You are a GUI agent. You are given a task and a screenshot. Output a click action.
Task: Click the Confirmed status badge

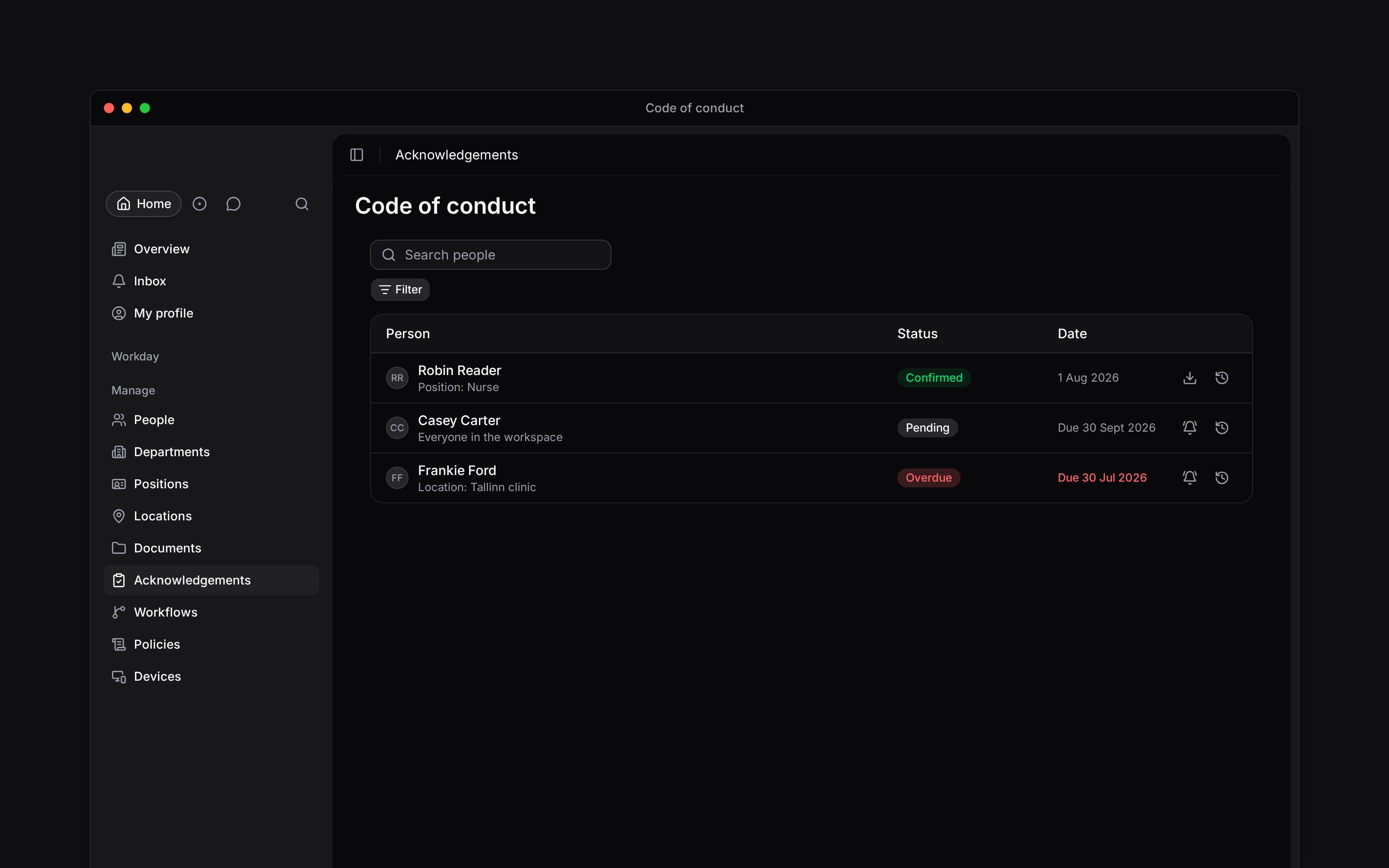pos(934,378)
